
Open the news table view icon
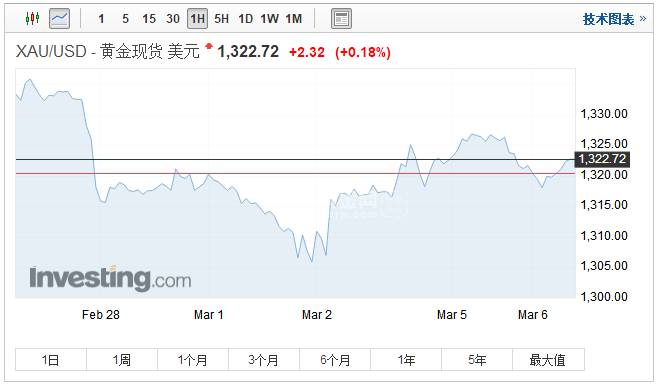click(x=341, y=19)
